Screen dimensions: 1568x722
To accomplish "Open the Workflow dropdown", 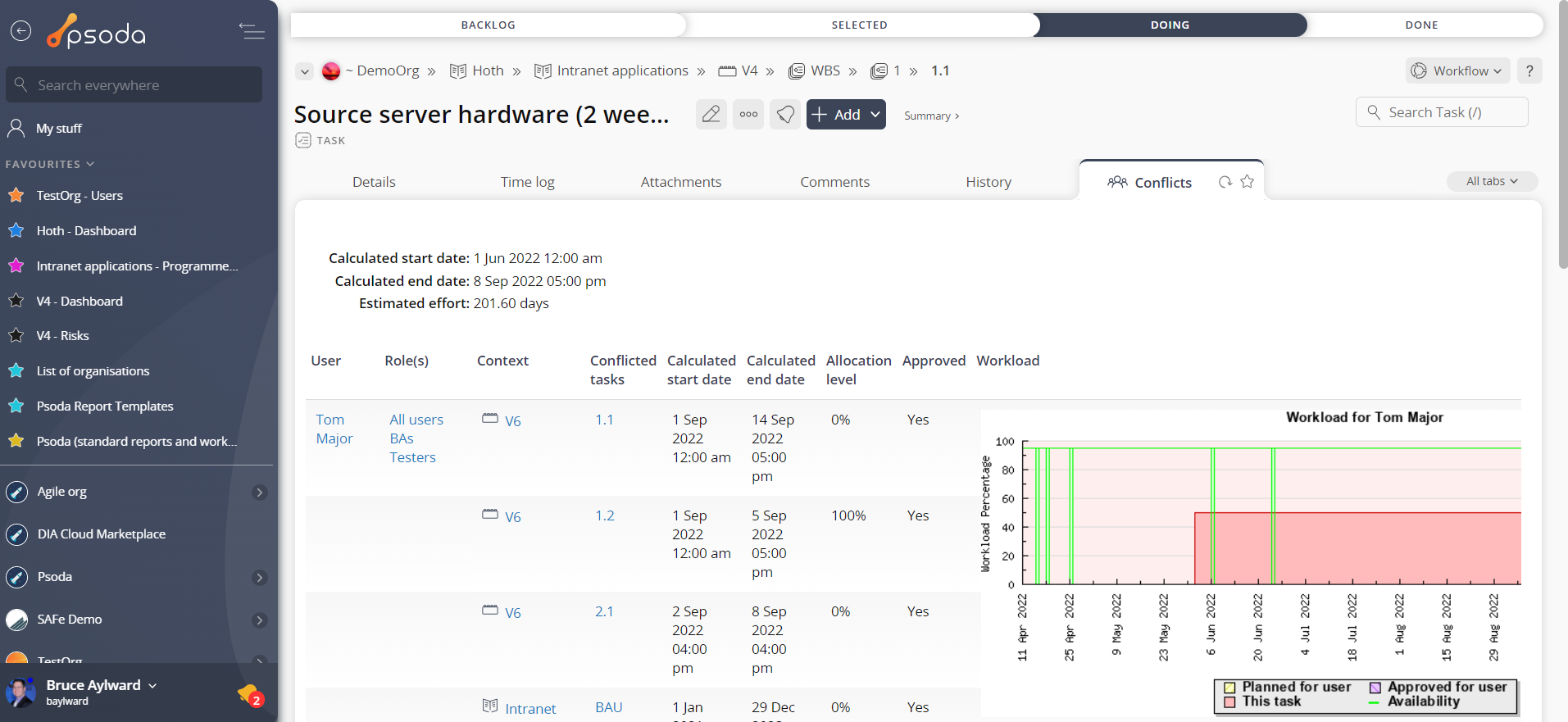I will [x=1457, y=70].
